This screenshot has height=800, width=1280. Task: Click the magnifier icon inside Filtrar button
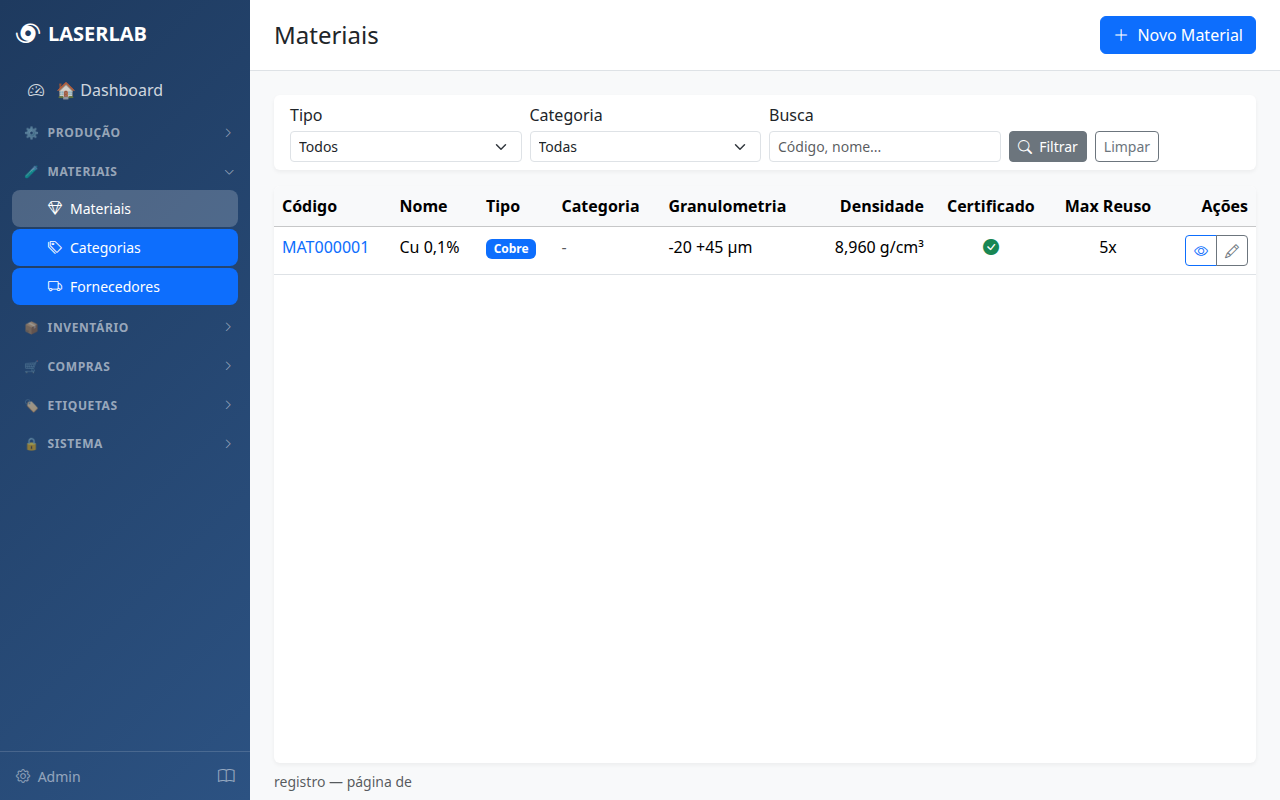click(1027, 146)
